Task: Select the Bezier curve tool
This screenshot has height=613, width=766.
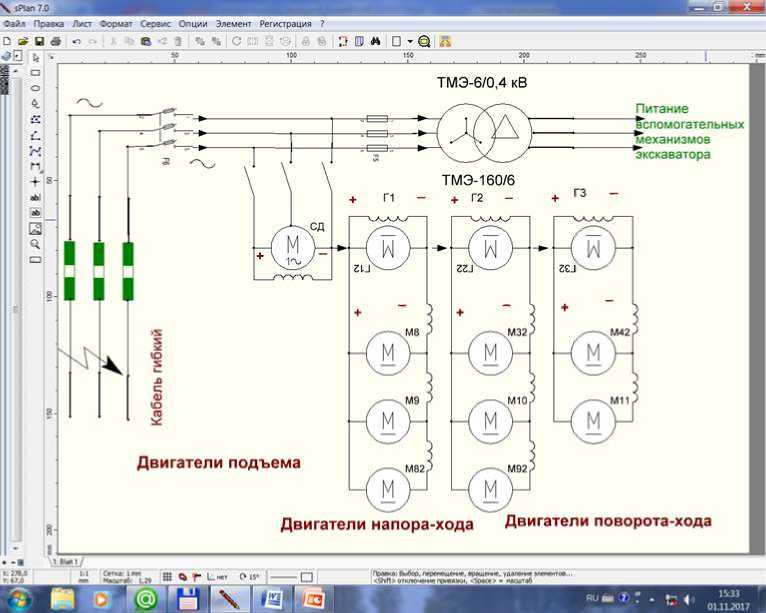Action: tap(35, 151)
